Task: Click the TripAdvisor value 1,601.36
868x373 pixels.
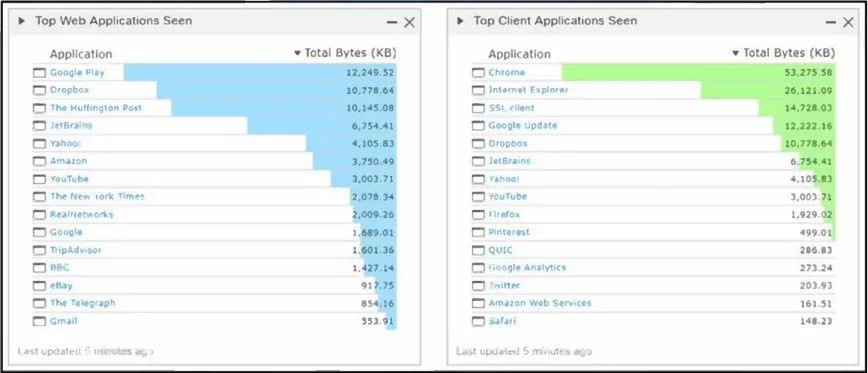Action: [373, 250]
